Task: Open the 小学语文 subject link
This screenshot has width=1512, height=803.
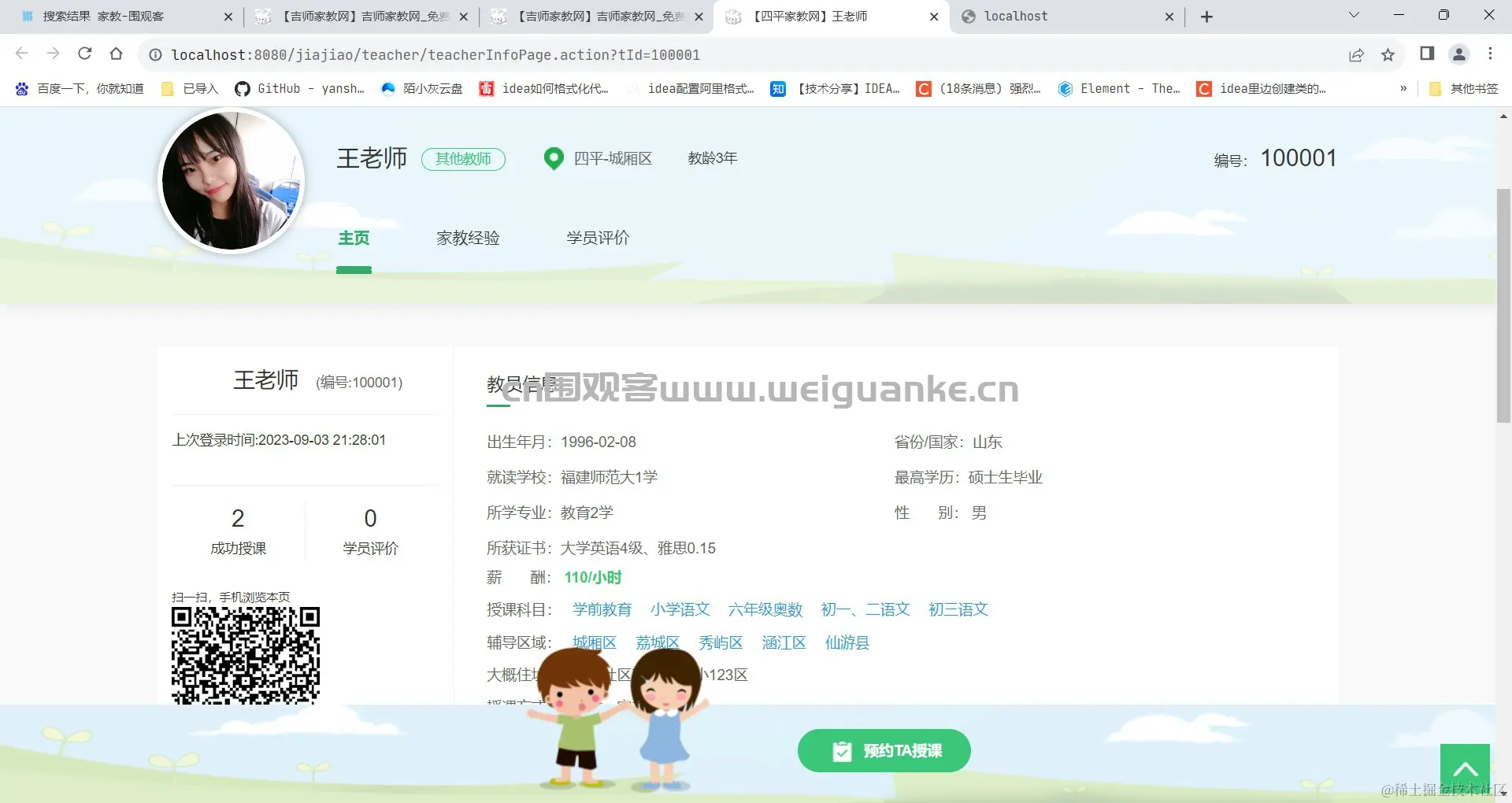Action: click(680, 609)
